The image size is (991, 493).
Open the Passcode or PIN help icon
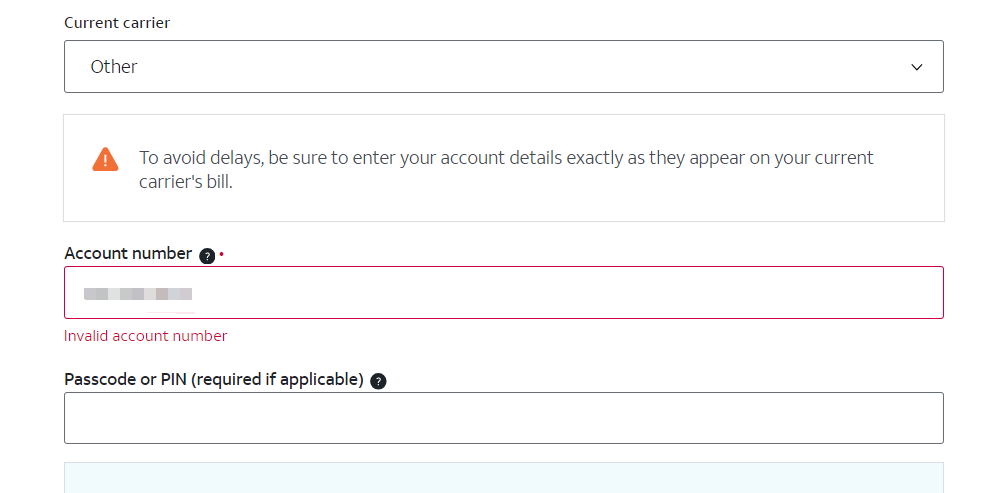(378, 381)
